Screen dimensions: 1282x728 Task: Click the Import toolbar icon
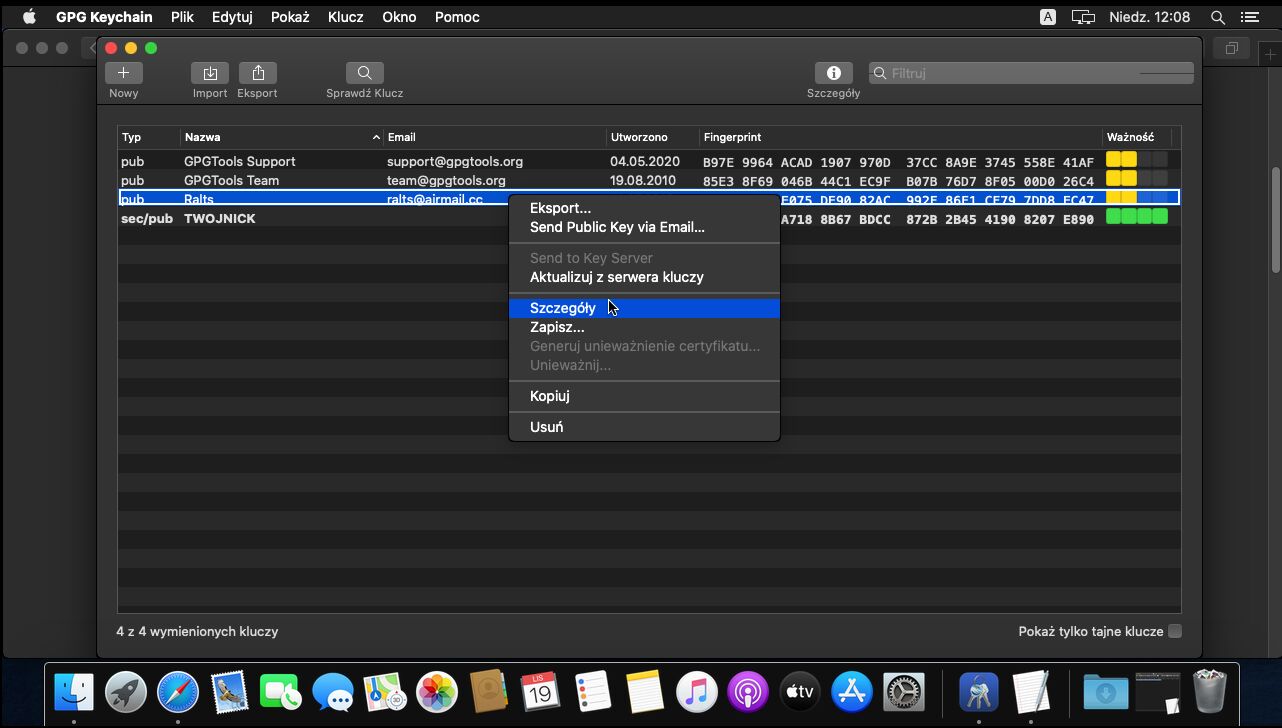coord(210,73)
